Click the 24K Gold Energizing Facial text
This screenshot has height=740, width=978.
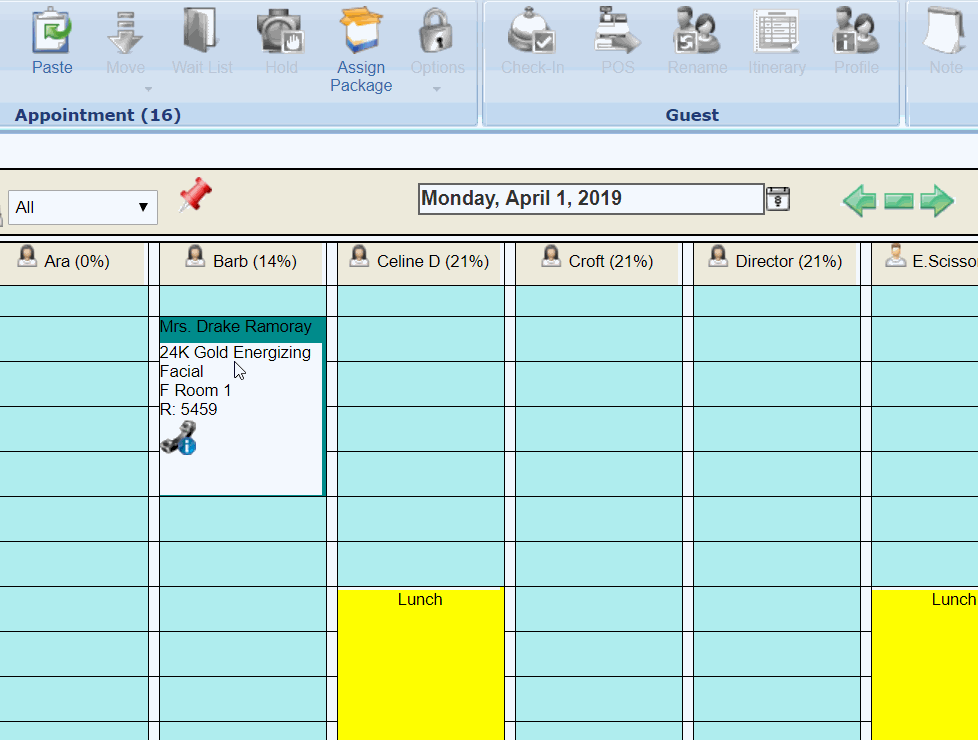tap(235, 362)
